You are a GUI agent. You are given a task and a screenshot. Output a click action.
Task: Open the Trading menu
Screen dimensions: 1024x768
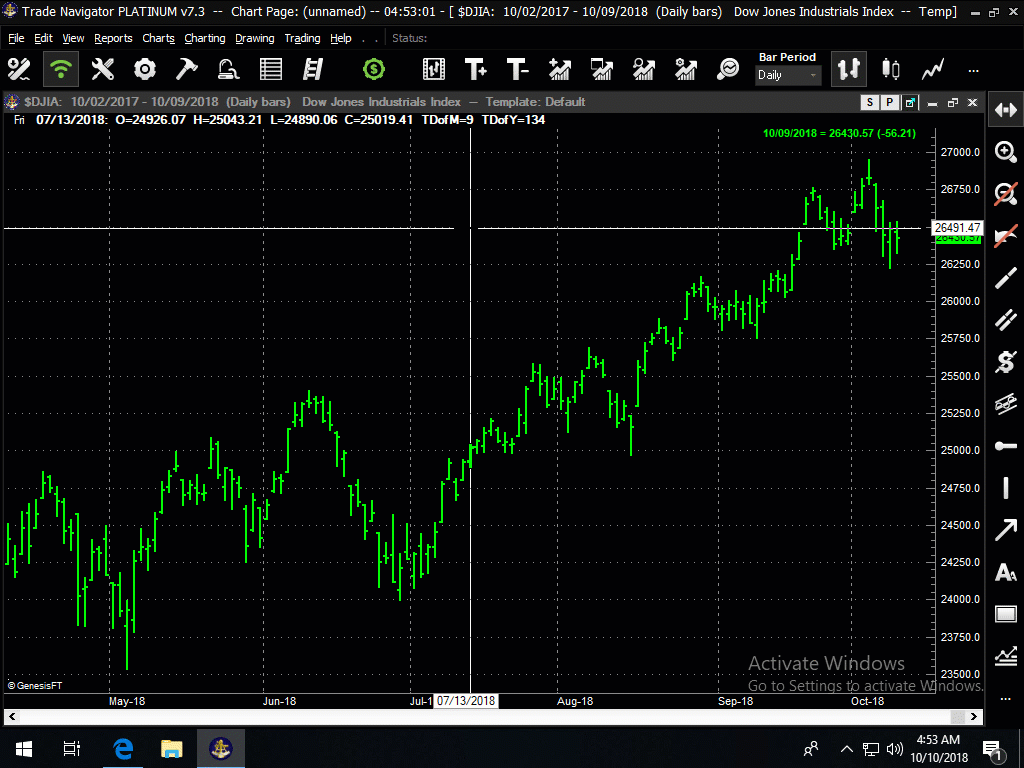click(x=302, y=39)
